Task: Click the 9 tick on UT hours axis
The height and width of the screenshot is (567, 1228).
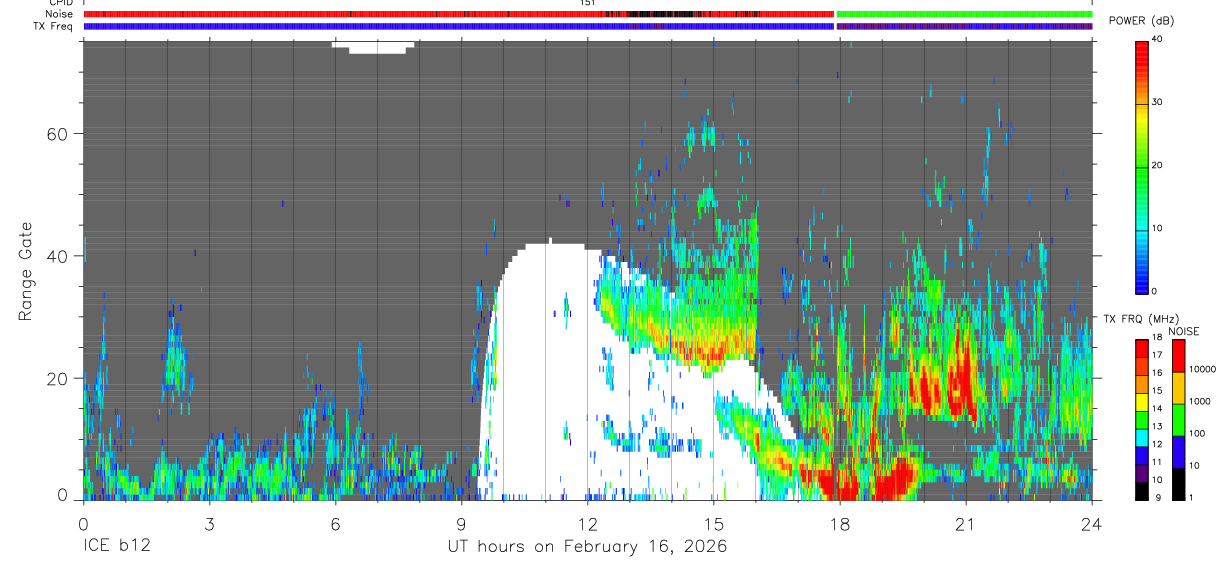Action: tap(461, 524)
